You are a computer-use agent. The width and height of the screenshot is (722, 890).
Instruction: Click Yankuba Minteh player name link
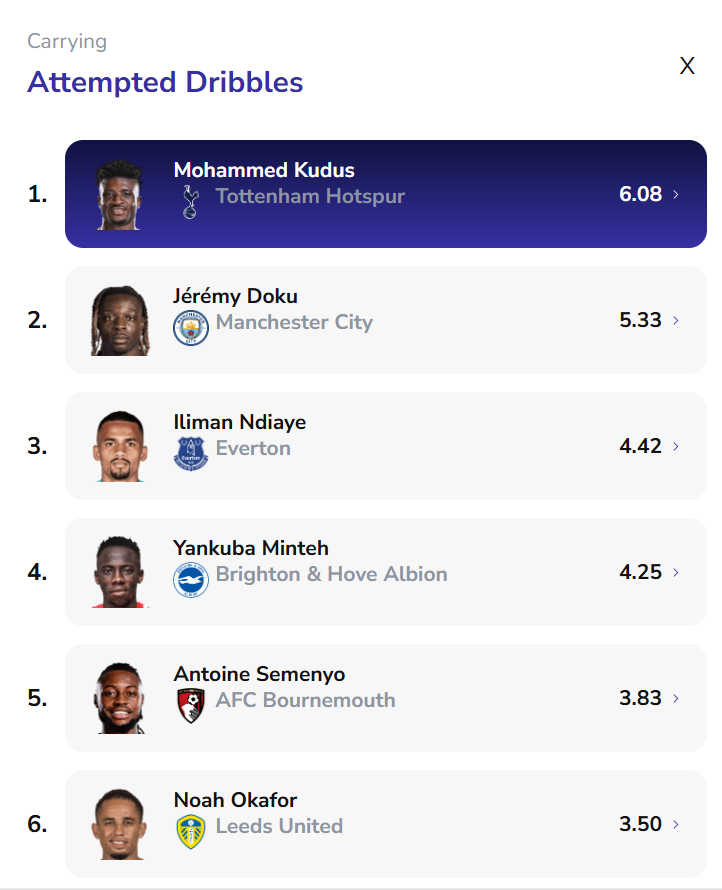point(250,548)
